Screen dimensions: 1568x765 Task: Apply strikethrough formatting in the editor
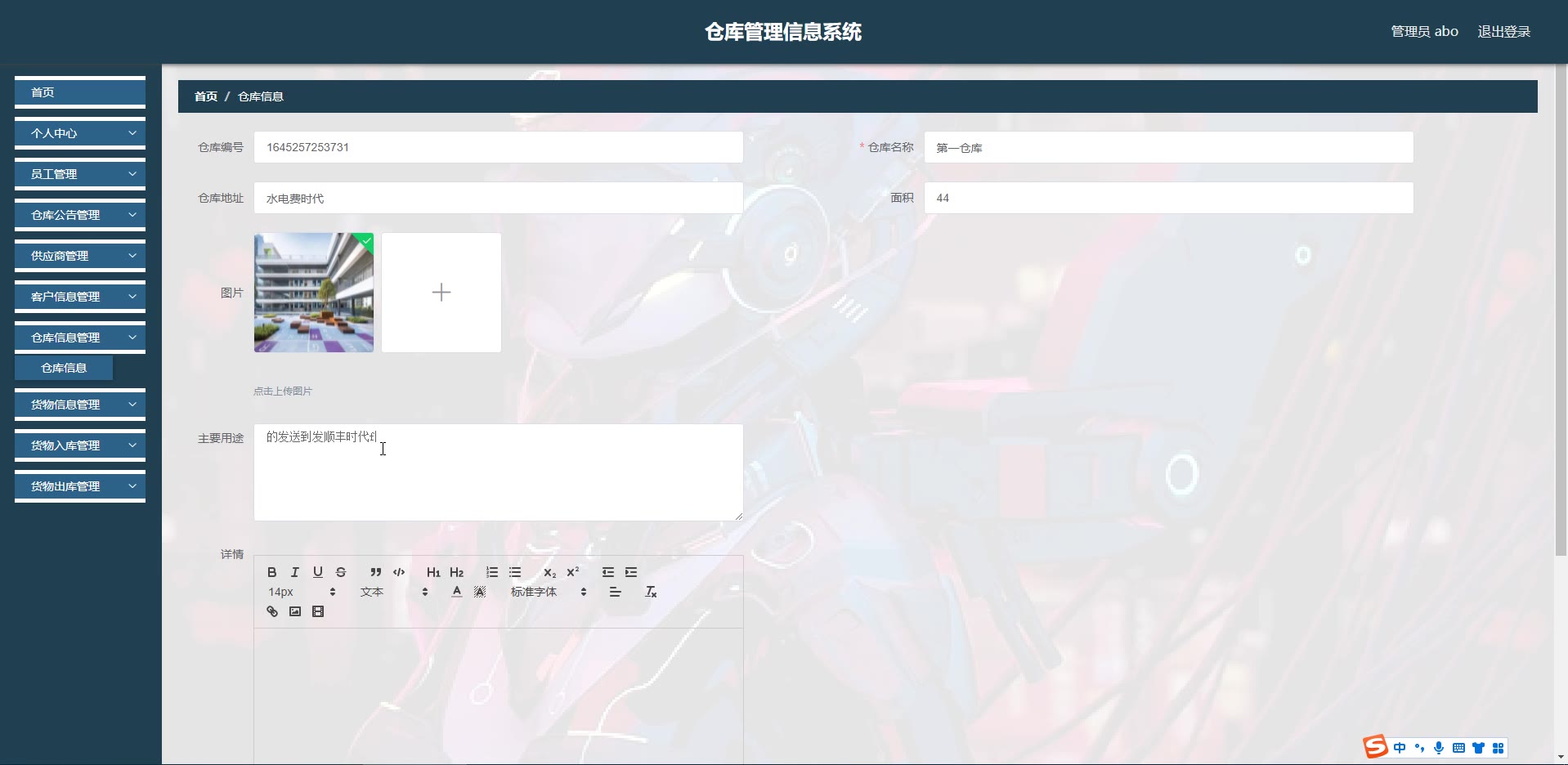(341, 572)
